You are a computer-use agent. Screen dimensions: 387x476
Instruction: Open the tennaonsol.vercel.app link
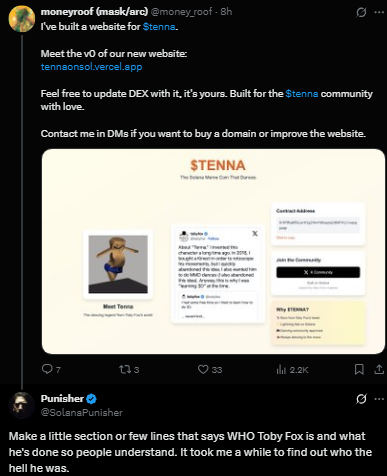91,67
